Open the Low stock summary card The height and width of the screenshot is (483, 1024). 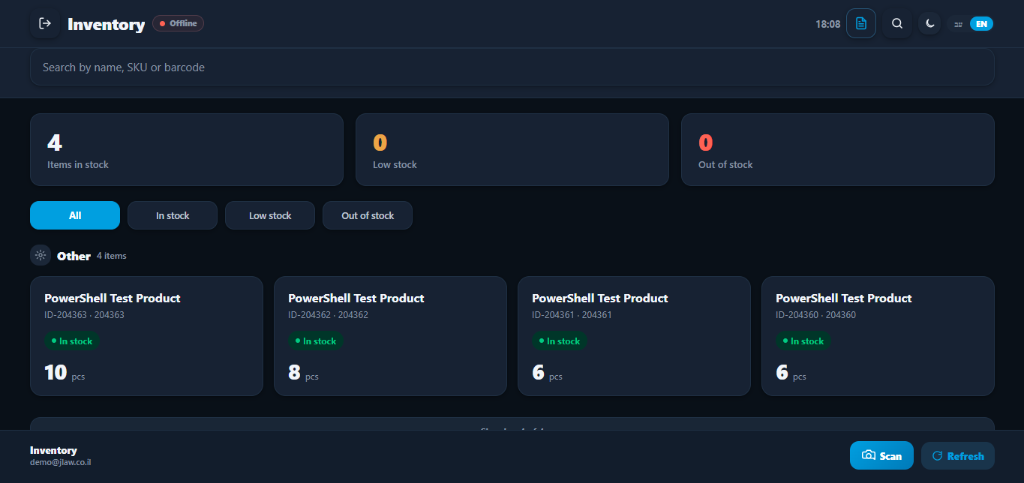coord(512,149)
